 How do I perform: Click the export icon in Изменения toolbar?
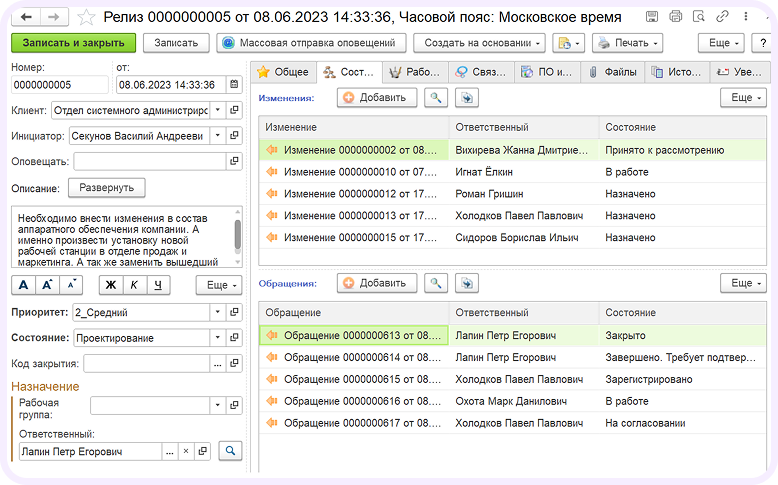coord(467,98)
